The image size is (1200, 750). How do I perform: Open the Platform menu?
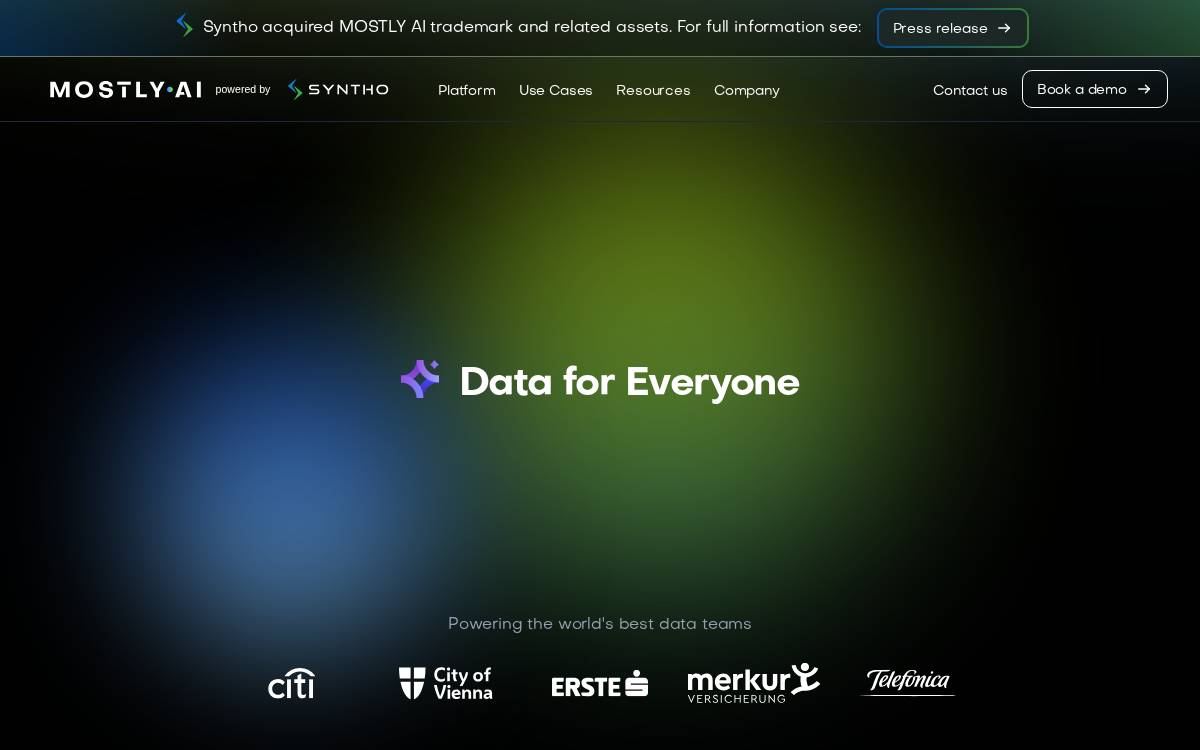pos(467,90)
